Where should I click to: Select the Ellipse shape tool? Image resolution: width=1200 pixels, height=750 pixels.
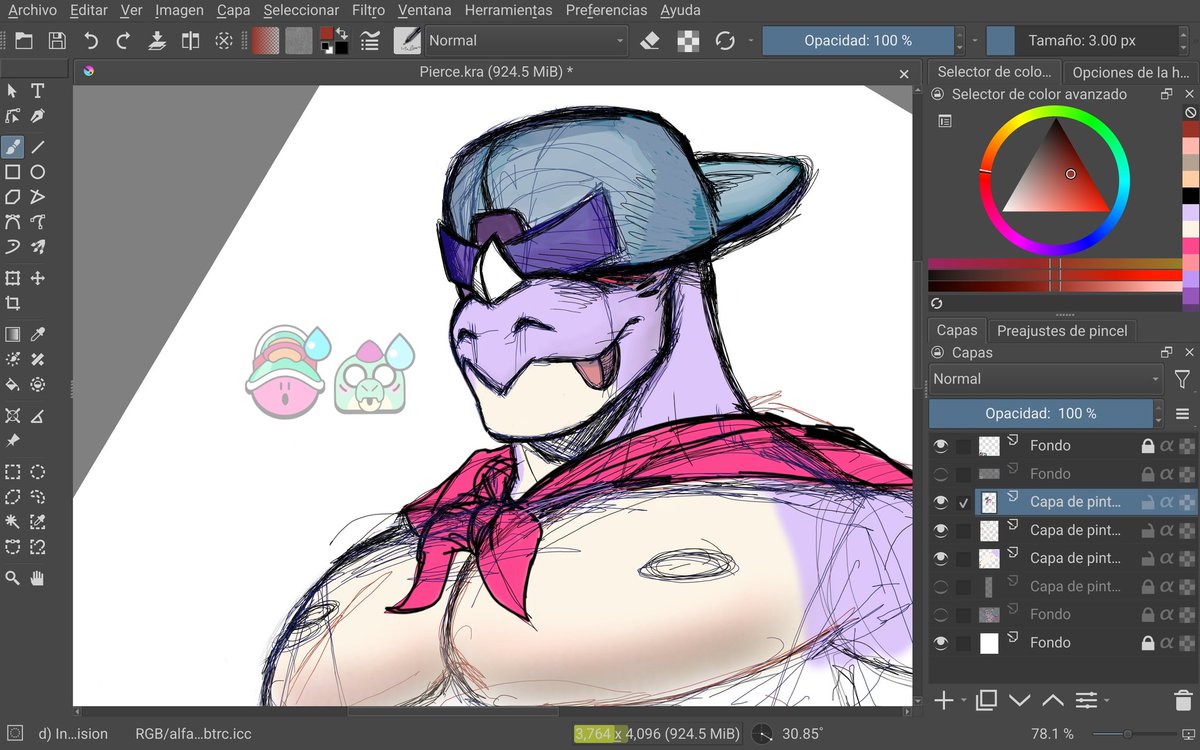click(37, 172)
